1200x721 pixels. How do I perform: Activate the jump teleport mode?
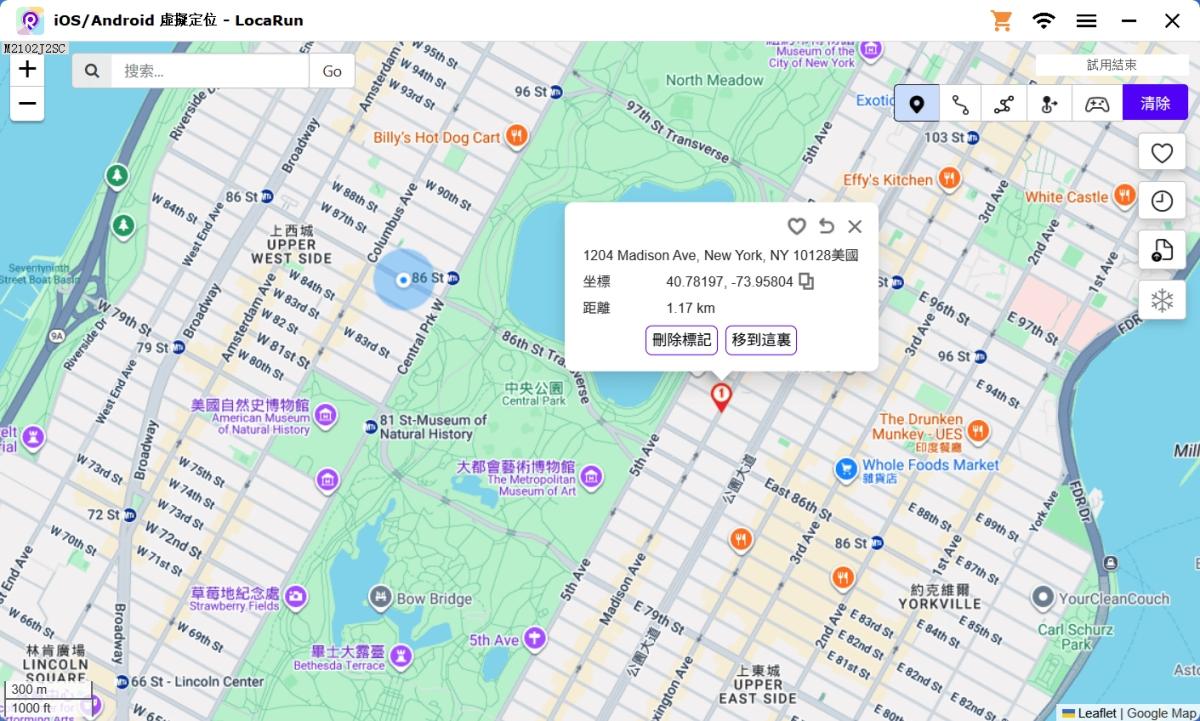[x=1049, y=103]
